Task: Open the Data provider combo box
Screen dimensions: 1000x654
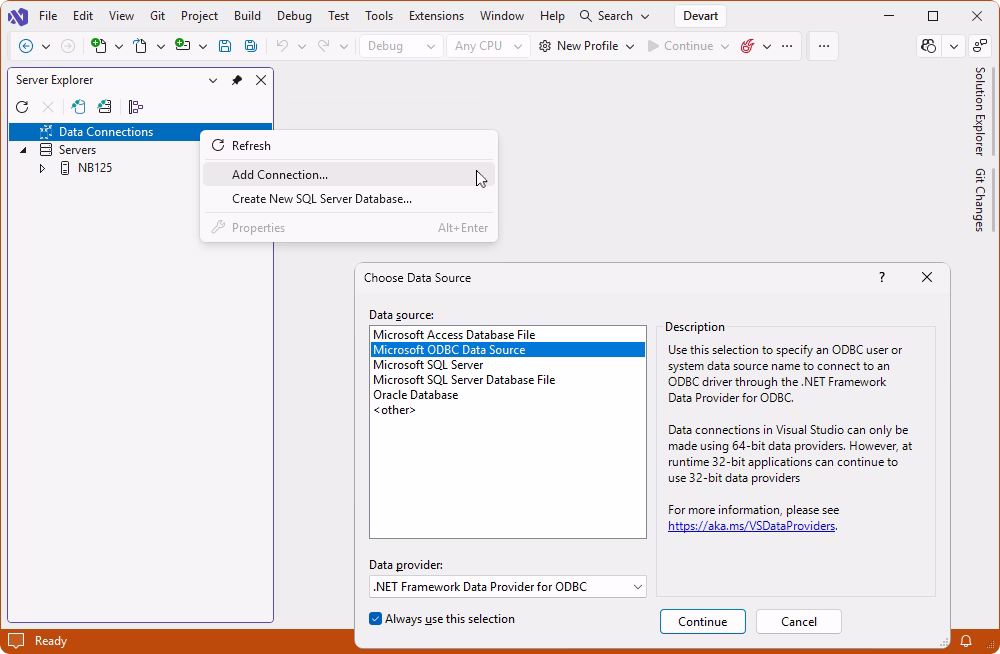Action: click(508, 586)
